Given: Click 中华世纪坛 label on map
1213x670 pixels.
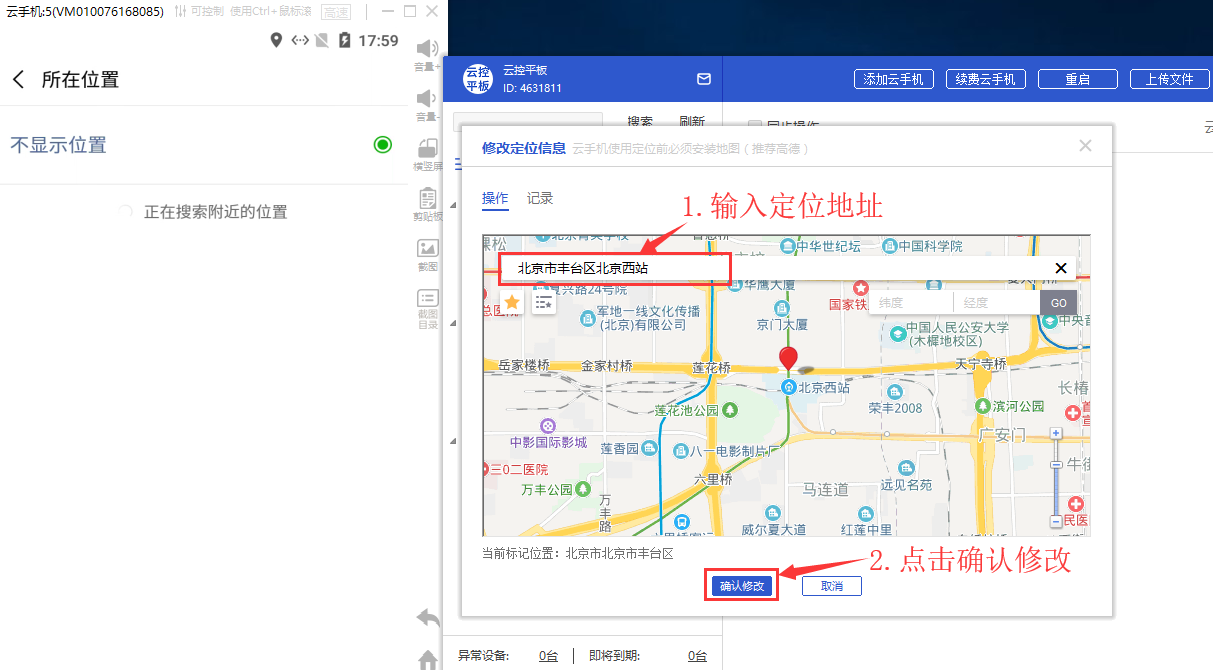Looking at the screenshot, I should coord(828,246).
